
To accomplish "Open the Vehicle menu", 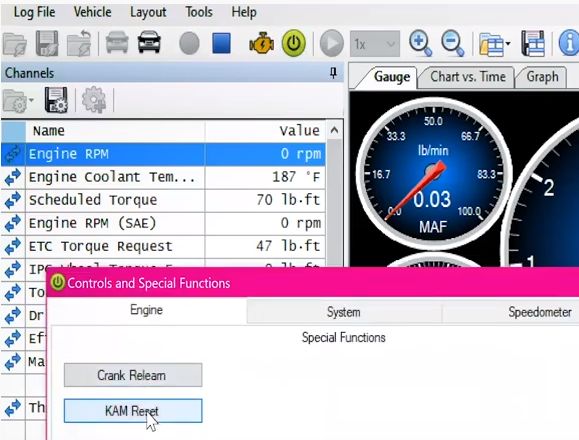I will (92, 12).
